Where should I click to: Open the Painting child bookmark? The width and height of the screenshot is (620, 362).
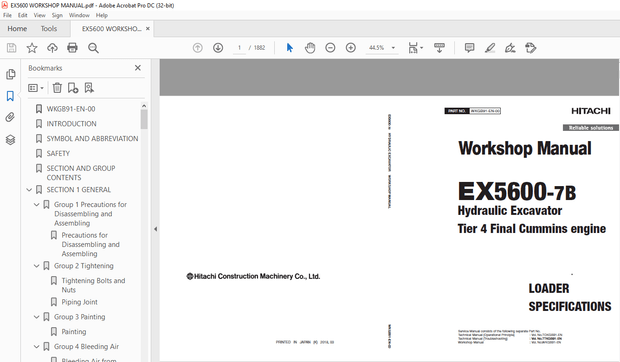(x=74, y=332)
